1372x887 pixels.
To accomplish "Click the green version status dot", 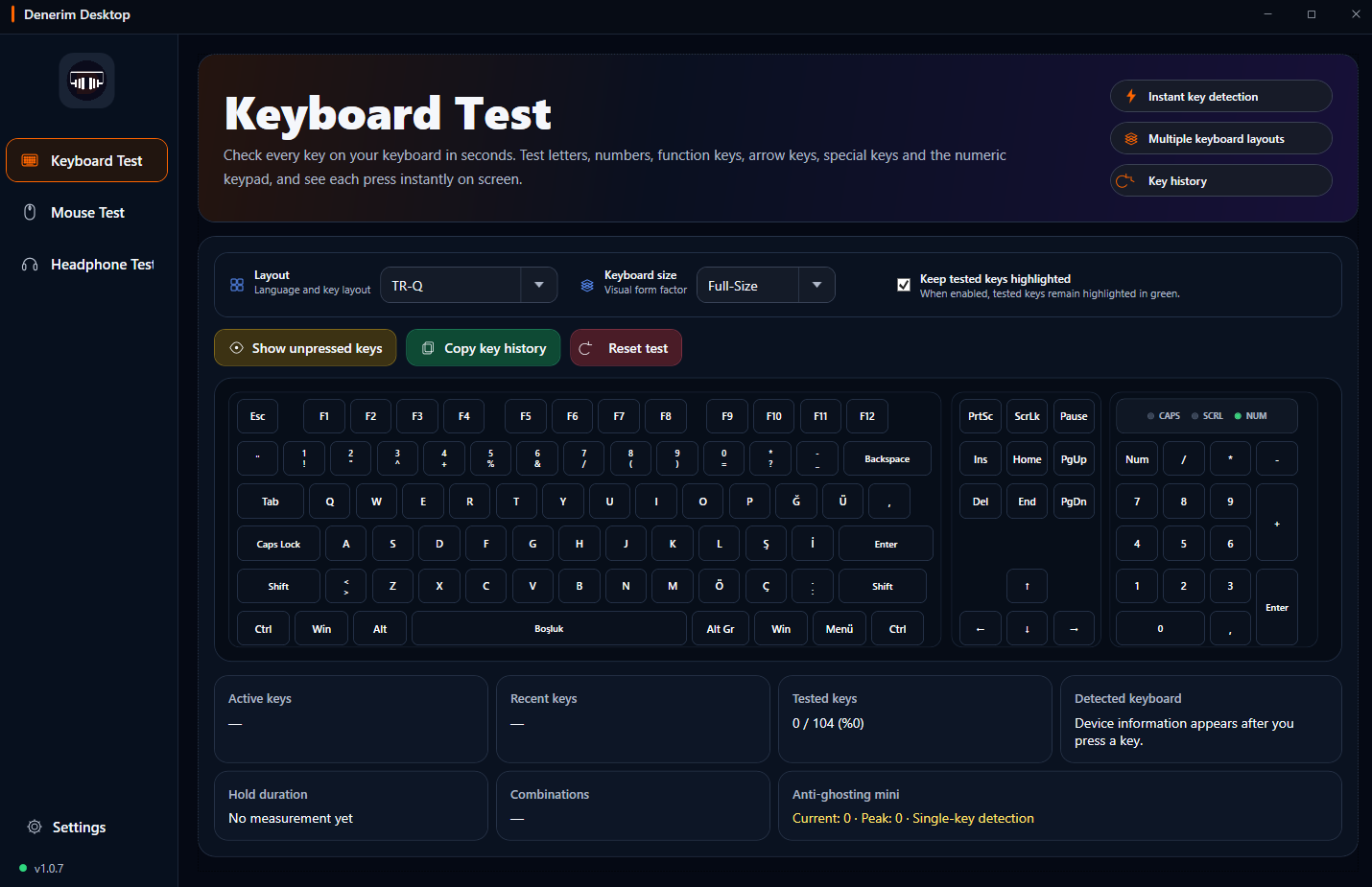I will tap(23, 868).
